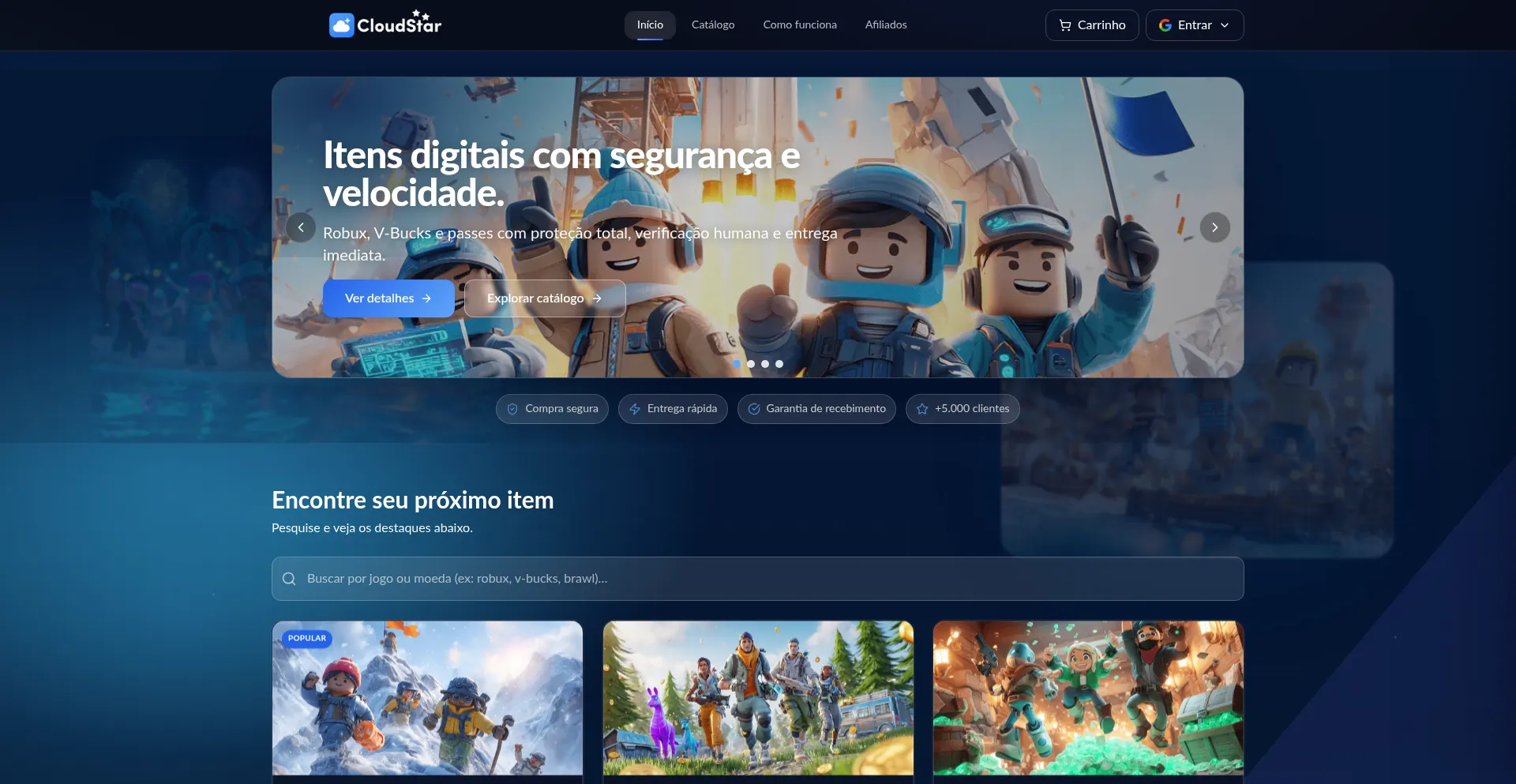This screenshot has height=784, width=1516.
Task: Click the Explorar catálogo button
Action: click(544, 298)
